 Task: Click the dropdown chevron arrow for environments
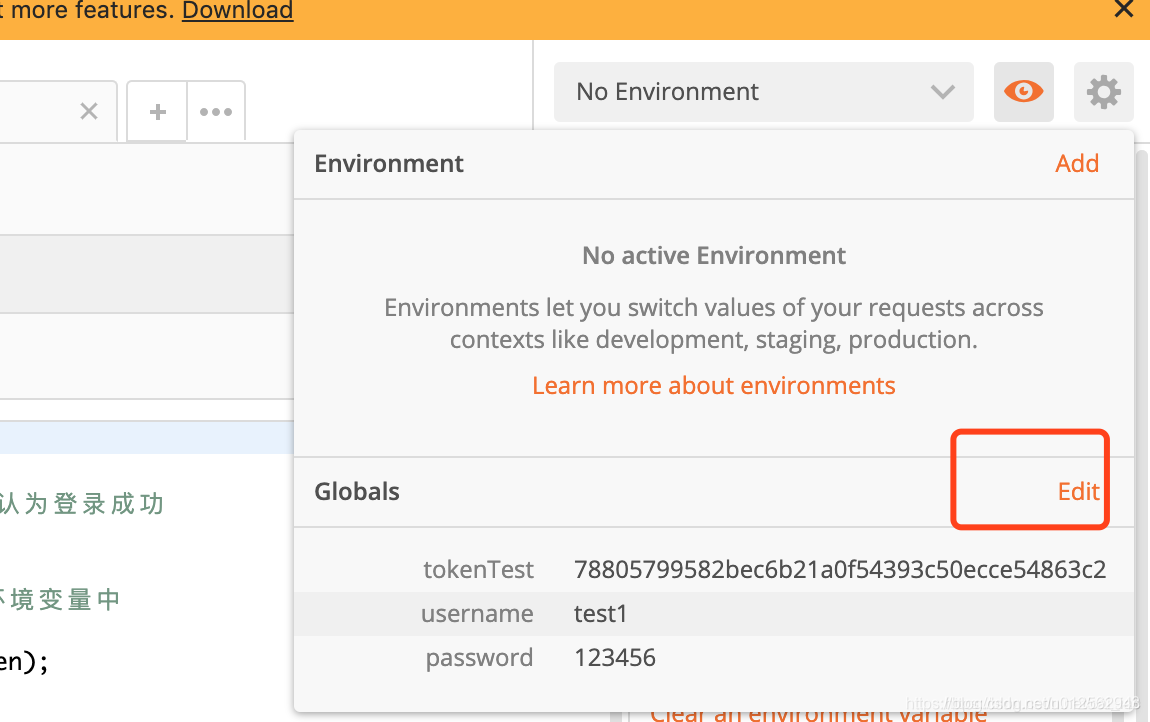tap(942, 92)
